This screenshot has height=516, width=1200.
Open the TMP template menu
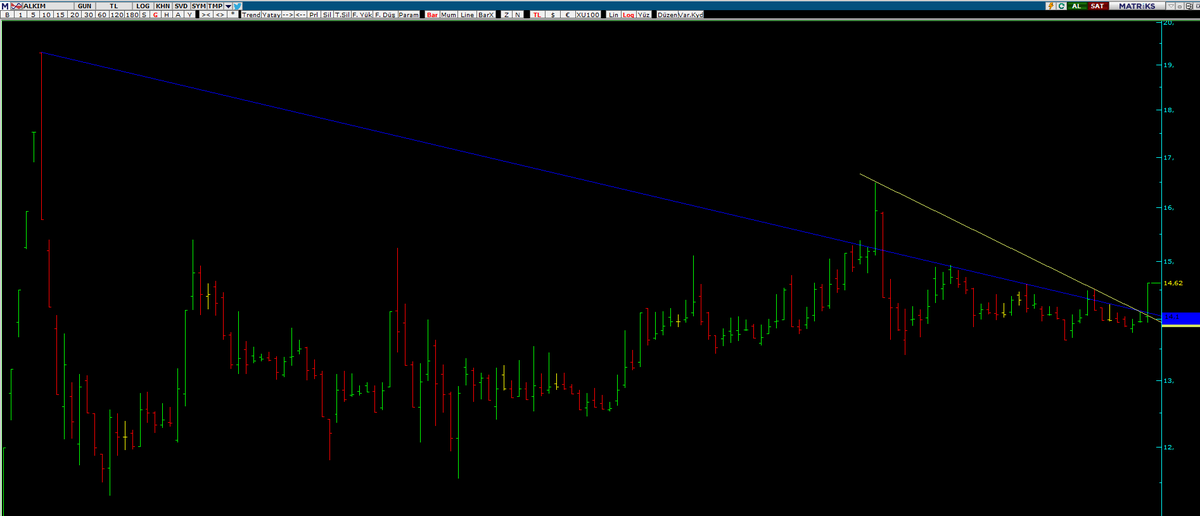point(215,6)
